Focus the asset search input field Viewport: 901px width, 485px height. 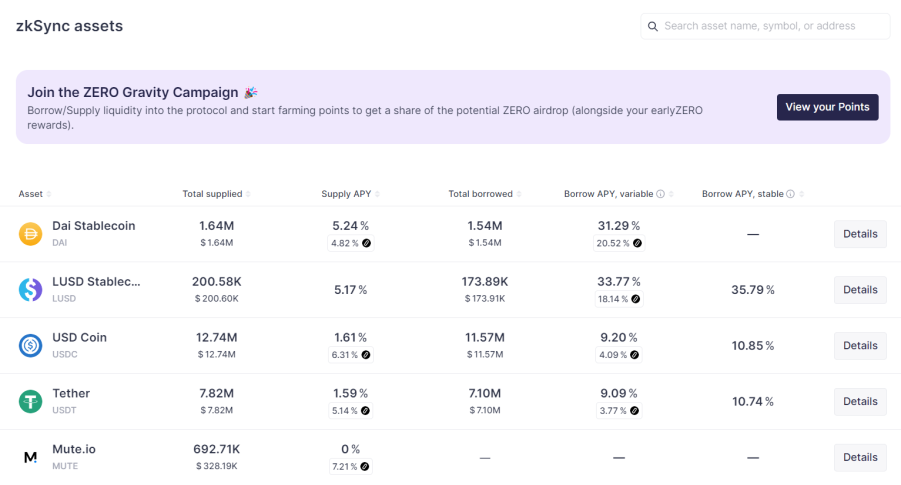click(x=765, y=26)
